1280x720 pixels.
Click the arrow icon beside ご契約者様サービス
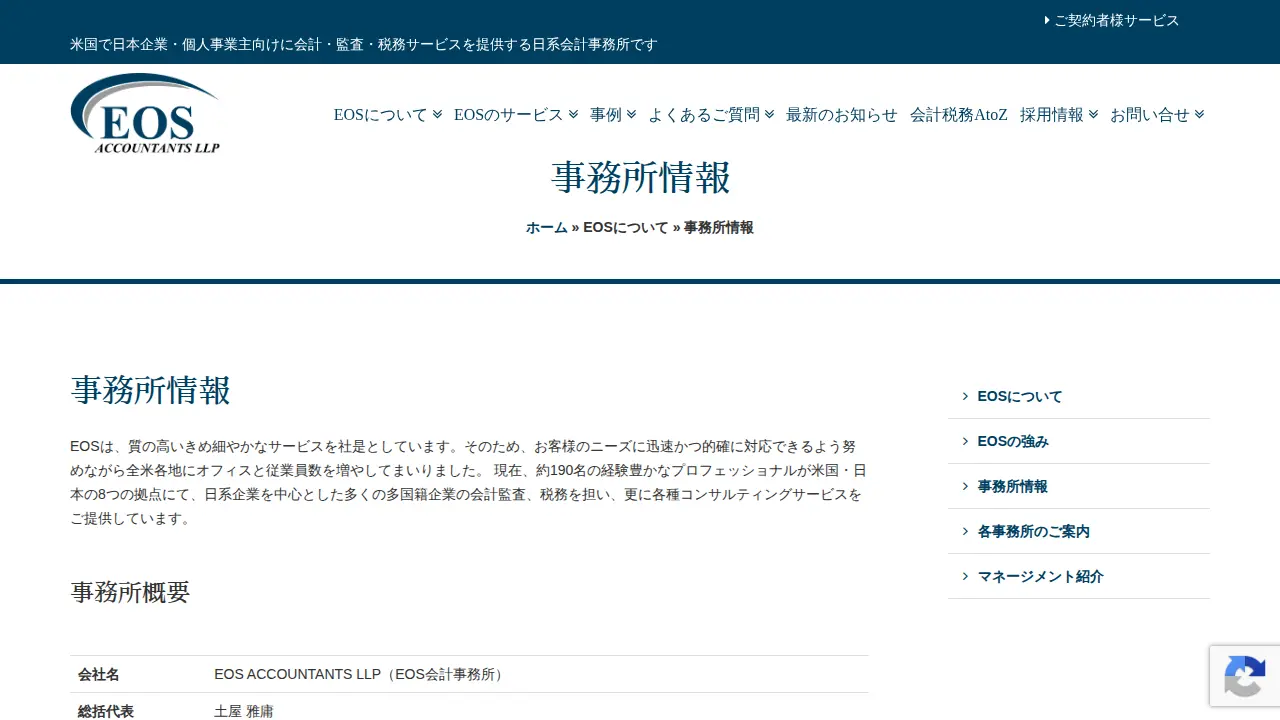pyautogui.click(x=1047, y=20)
